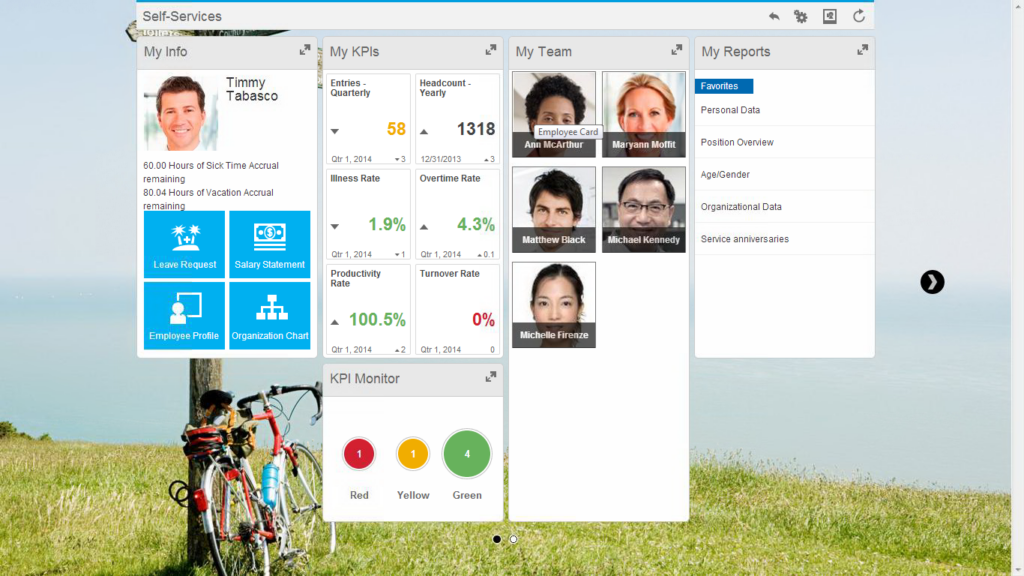1024x576 pixels.
Task: Select the second page indicator dot
Action: (x=513, y=539)
